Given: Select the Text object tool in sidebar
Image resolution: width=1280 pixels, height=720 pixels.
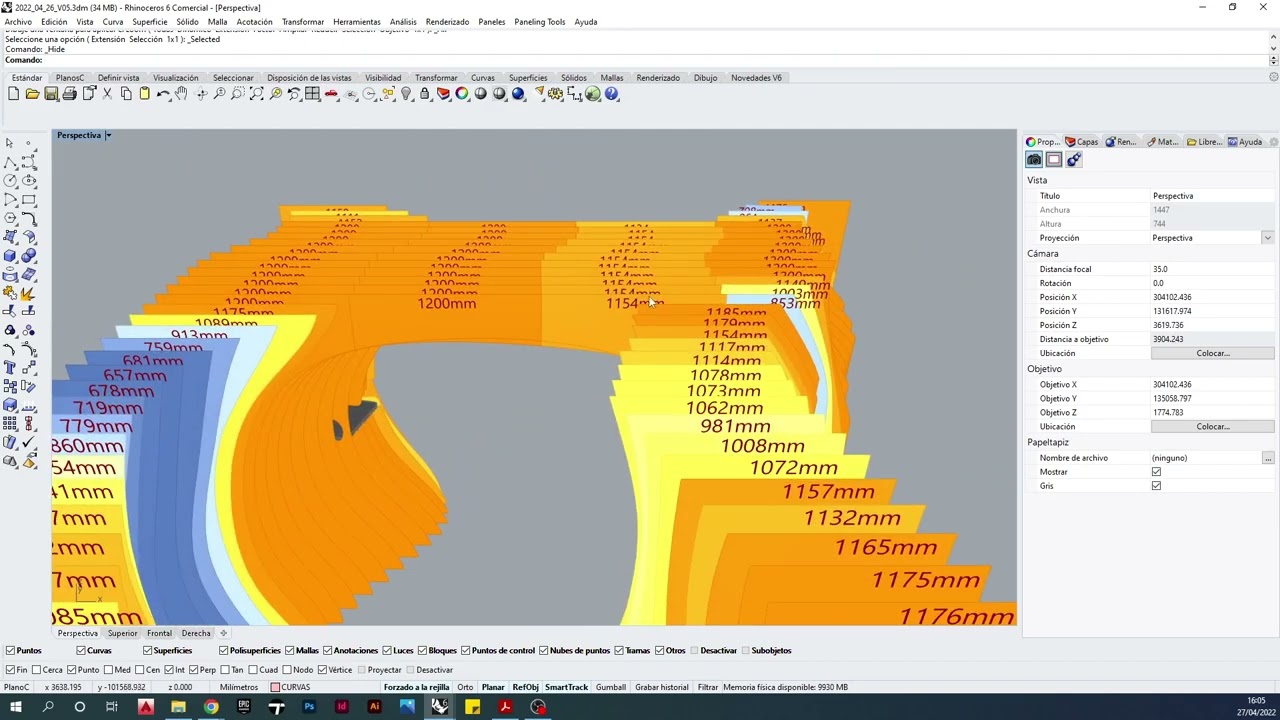Looking at the screenshot, I should [10, 368].
